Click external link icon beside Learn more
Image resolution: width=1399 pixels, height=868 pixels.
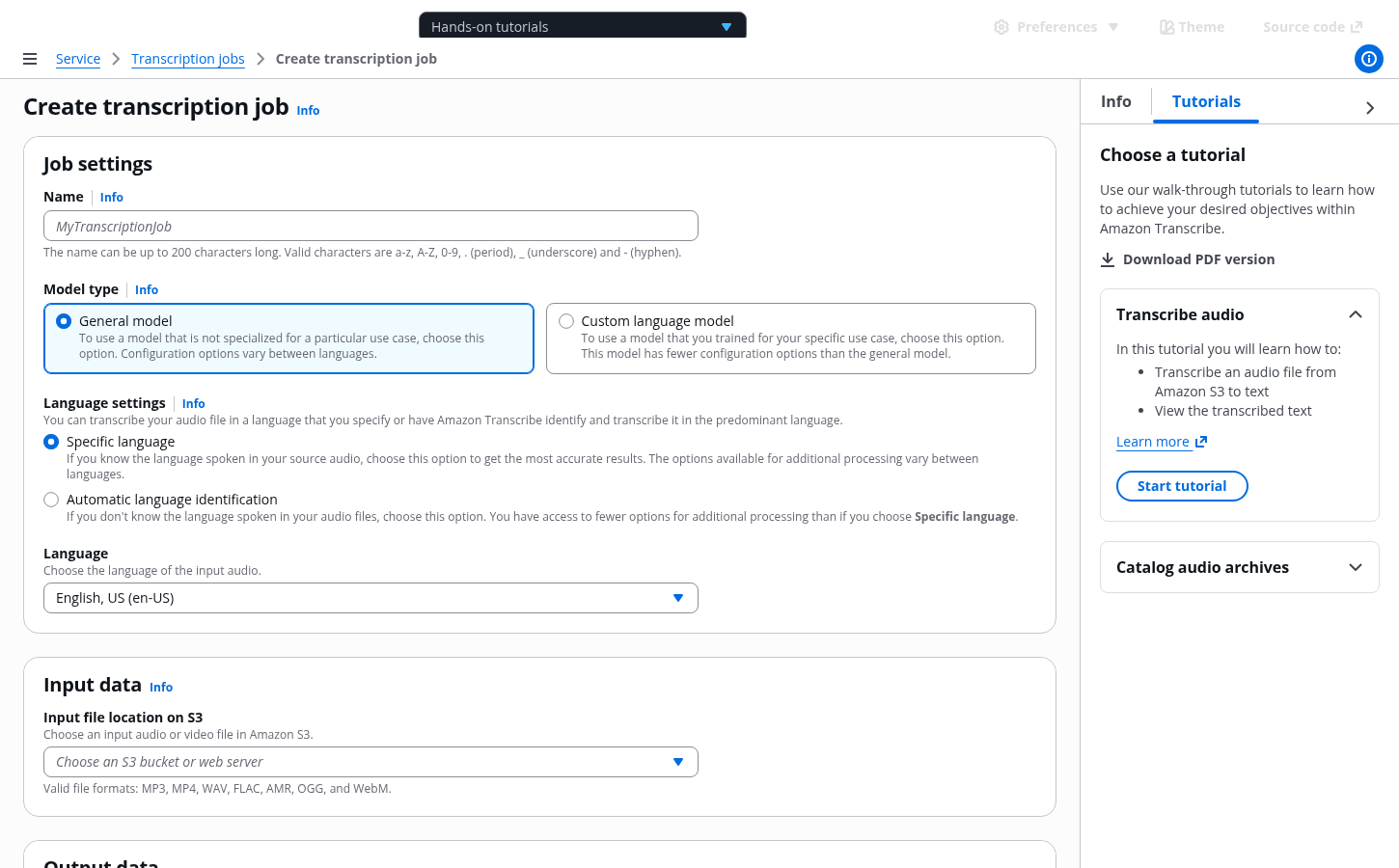pos(1201,442)
